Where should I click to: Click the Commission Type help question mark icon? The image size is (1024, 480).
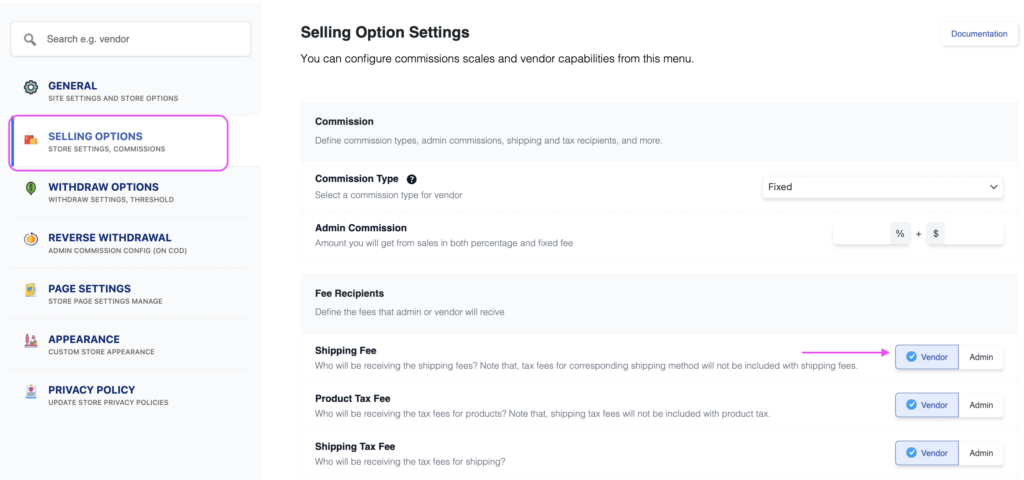point(412,180)
